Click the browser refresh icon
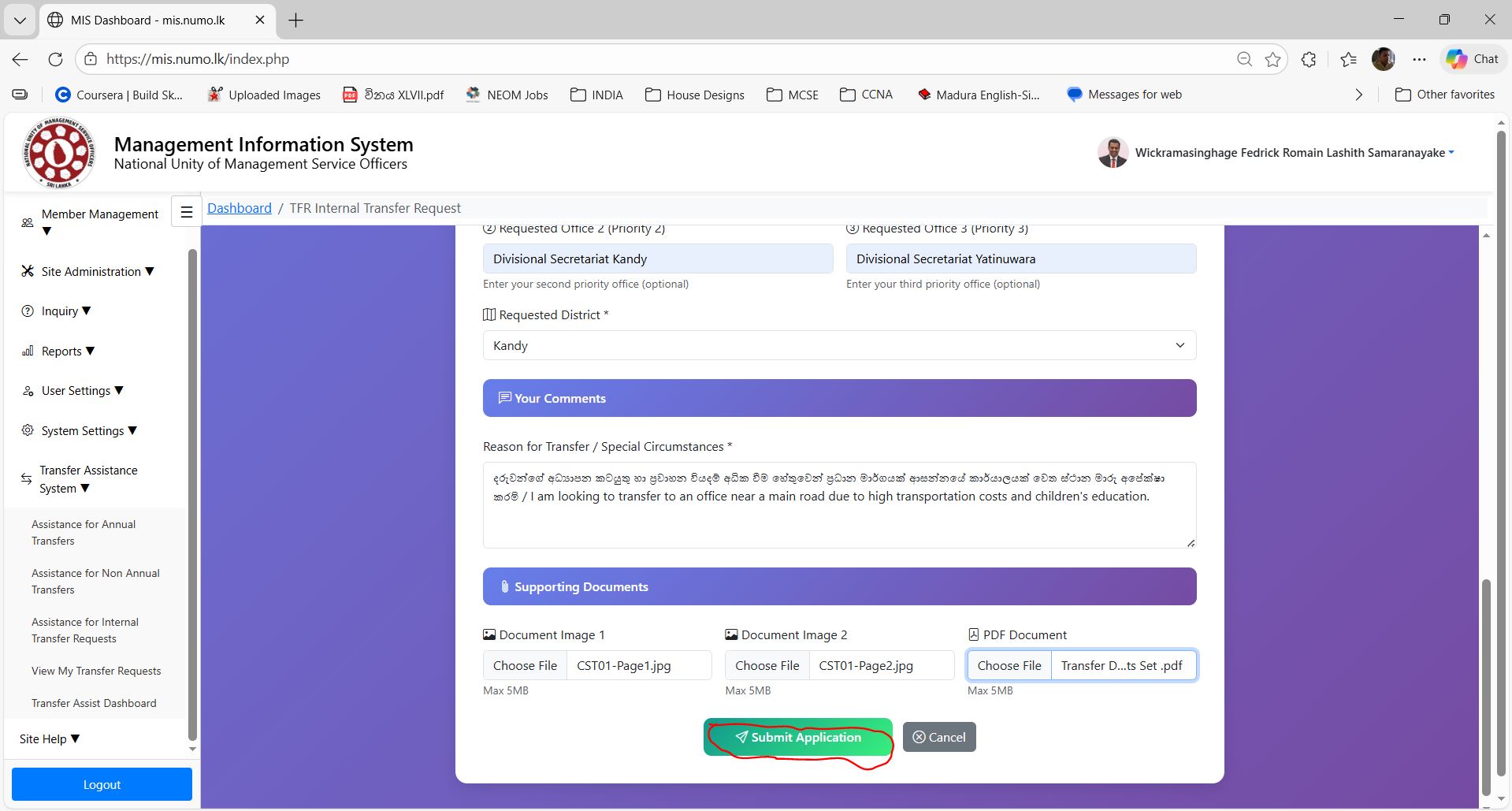 coord(55,59)
